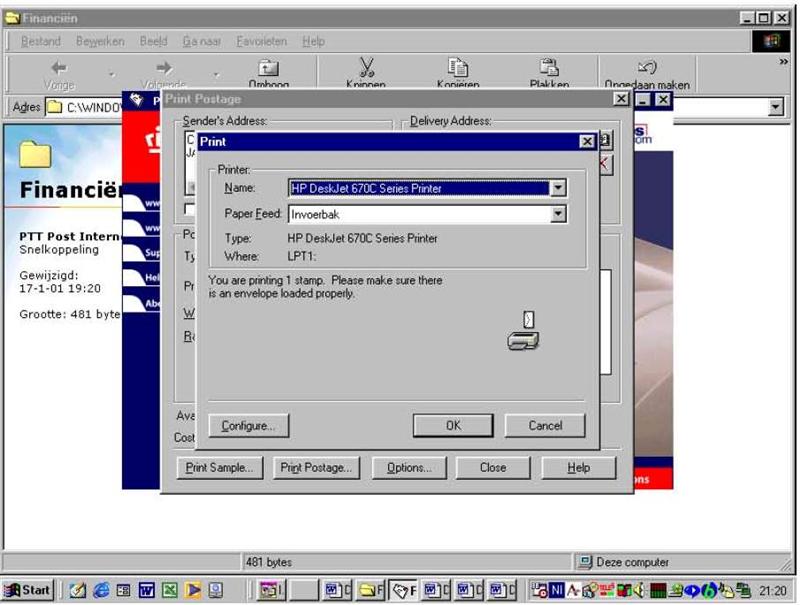Open the Favorieten menu
Screen dimensions: 800x605
(261, 41)
